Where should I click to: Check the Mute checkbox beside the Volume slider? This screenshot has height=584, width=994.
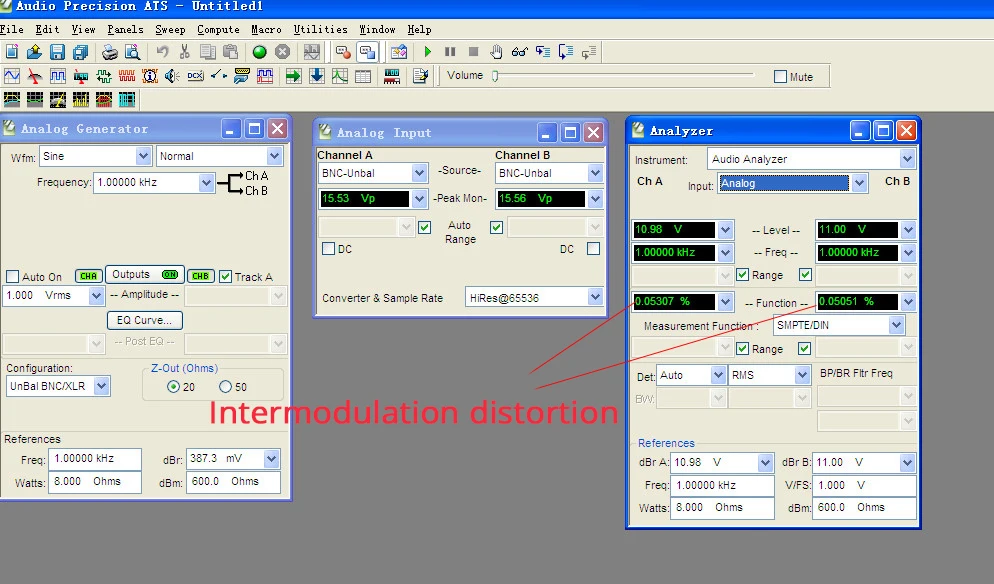pyautogui.click(x=780, y=77)
